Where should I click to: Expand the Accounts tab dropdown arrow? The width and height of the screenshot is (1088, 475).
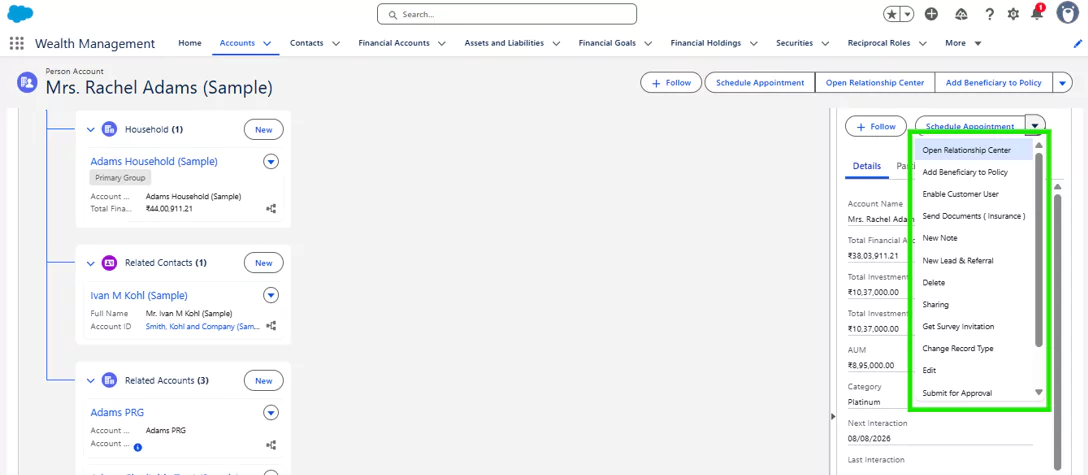click(267, 44)
